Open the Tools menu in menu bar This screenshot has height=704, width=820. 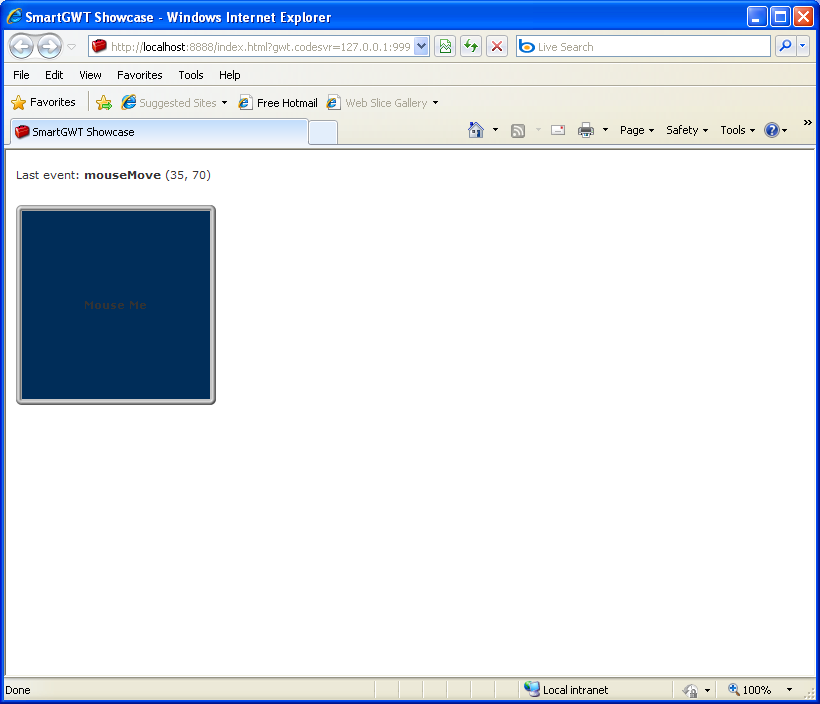coord(190,75)
